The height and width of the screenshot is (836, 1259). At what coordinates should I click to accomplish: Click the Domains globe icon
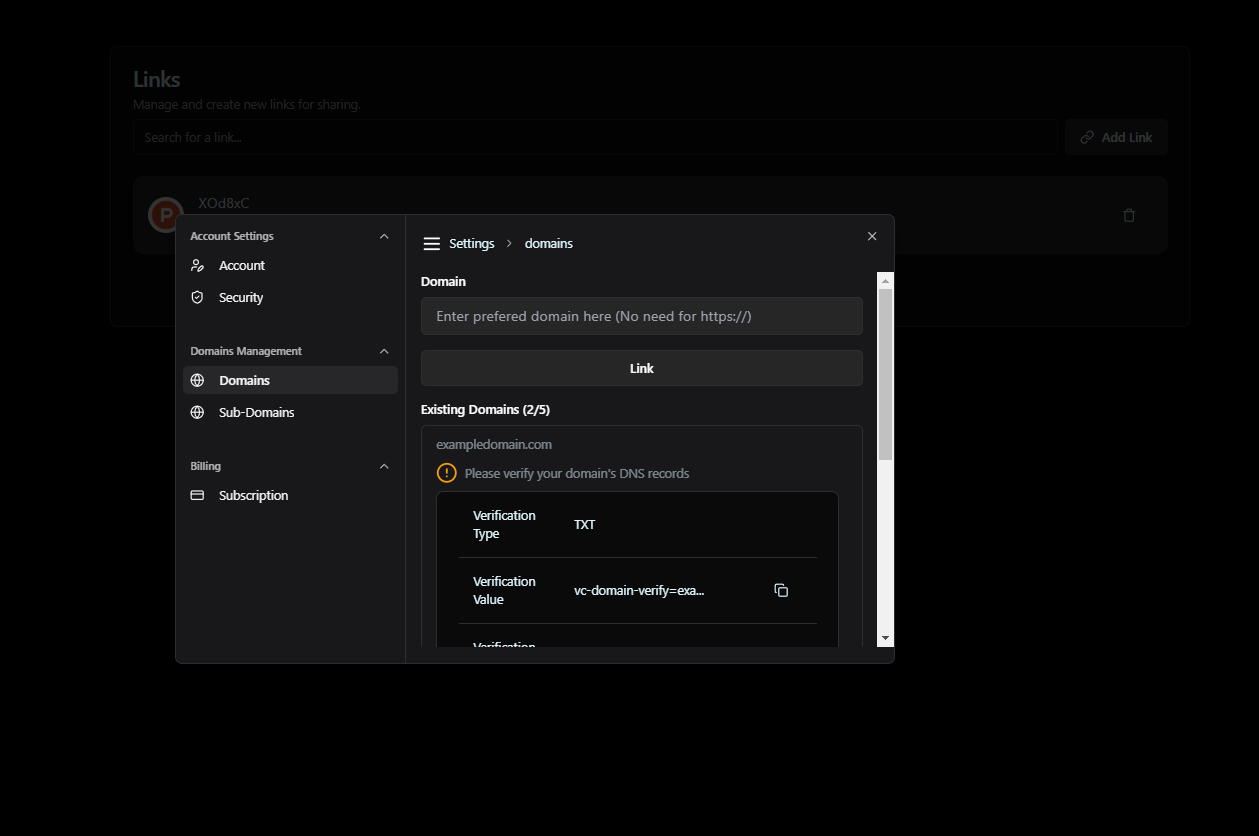(x=197, y=381)
